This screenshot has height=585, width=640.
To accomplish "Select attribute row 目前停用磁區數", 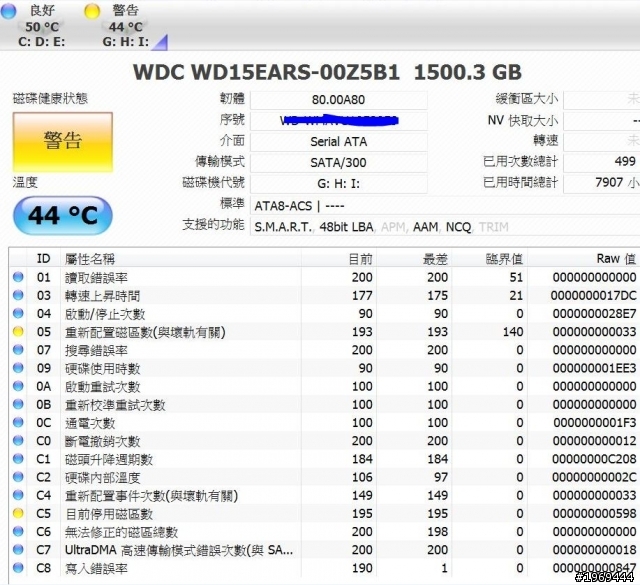I will [x=324, y=513].
